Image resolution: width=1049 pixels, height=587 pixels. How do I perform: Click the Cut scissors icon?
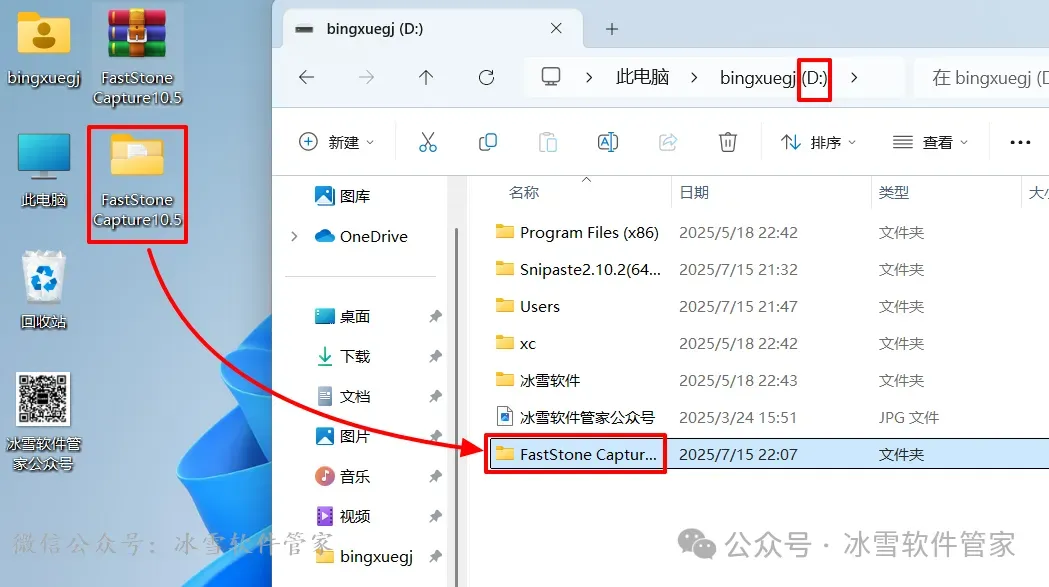pyautogui.click(x=427, y=142)
